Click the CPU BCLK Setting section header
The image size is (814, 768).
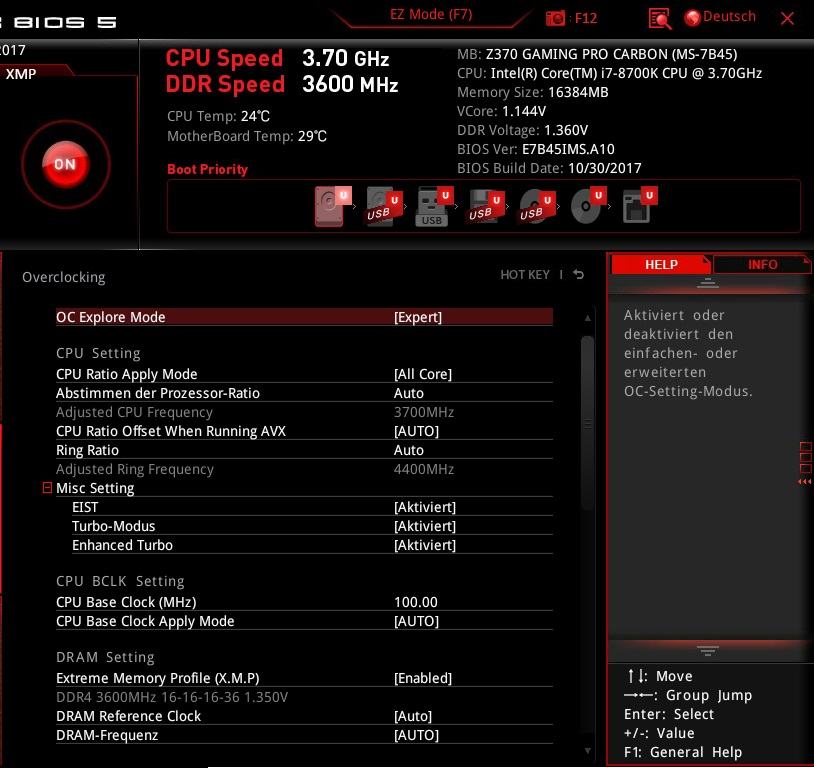click(x=120, y=581)
